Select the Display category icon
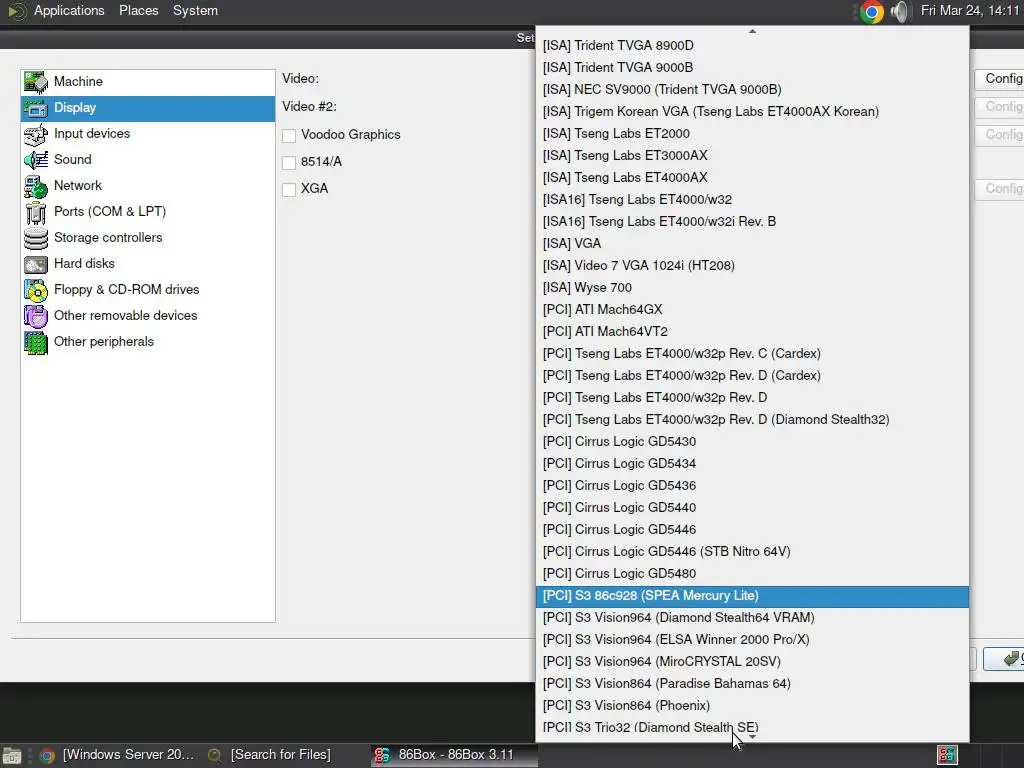The height and width of the screenshot is (768, 1024). click(x=36, y=108)
